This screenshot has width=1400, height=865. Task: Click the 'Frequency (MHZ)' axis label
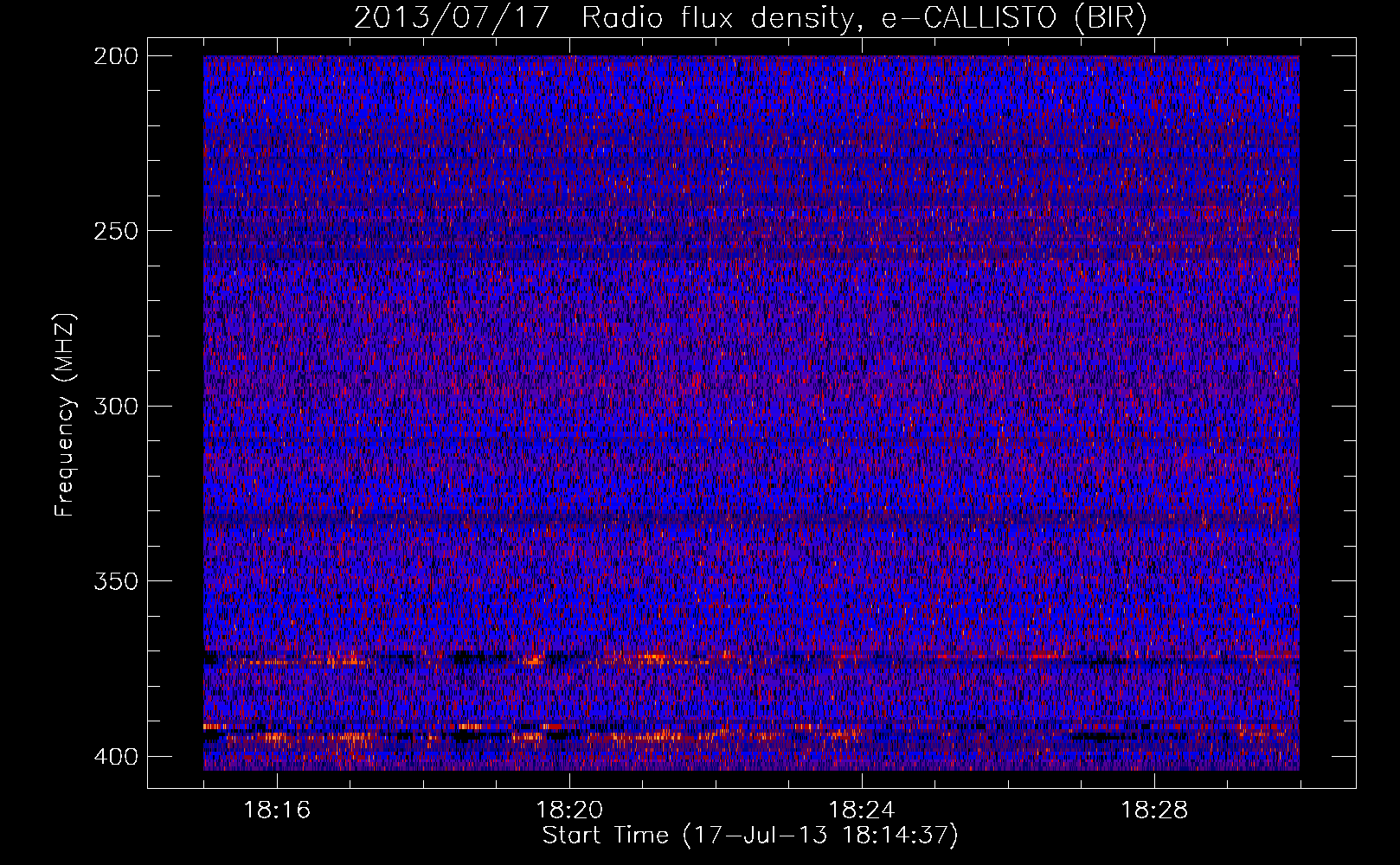pos(65,415)
